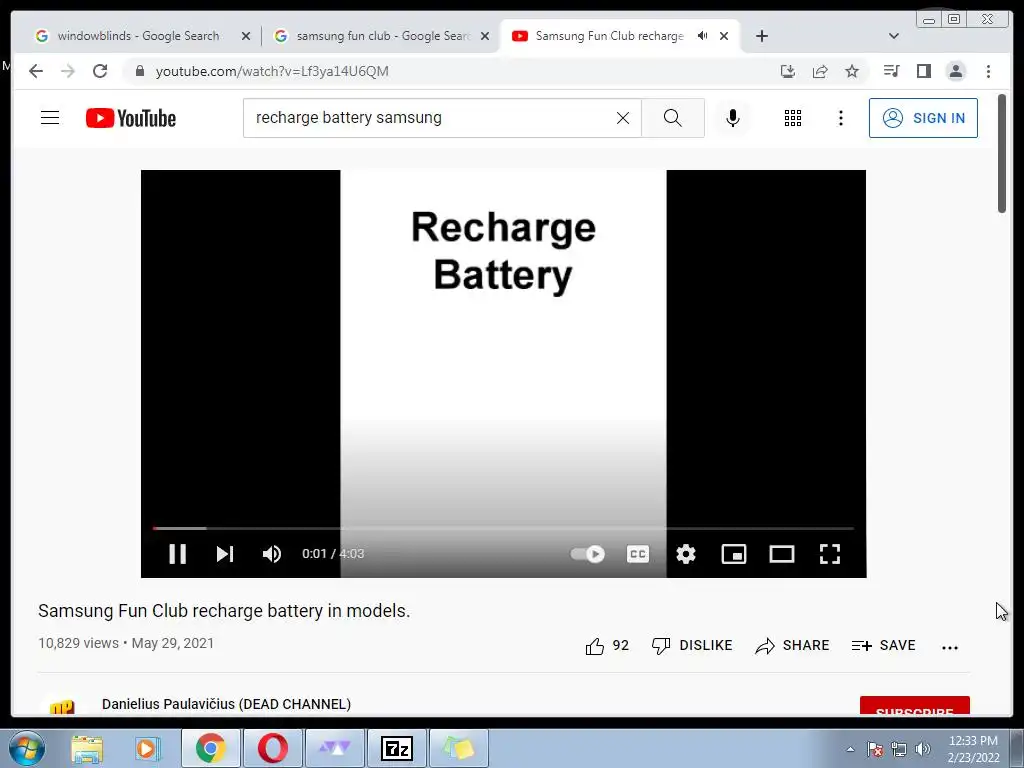Open Windows Explorer from taskbar
This screenshot has height=768, width=1024.
[x=86, y=748]
